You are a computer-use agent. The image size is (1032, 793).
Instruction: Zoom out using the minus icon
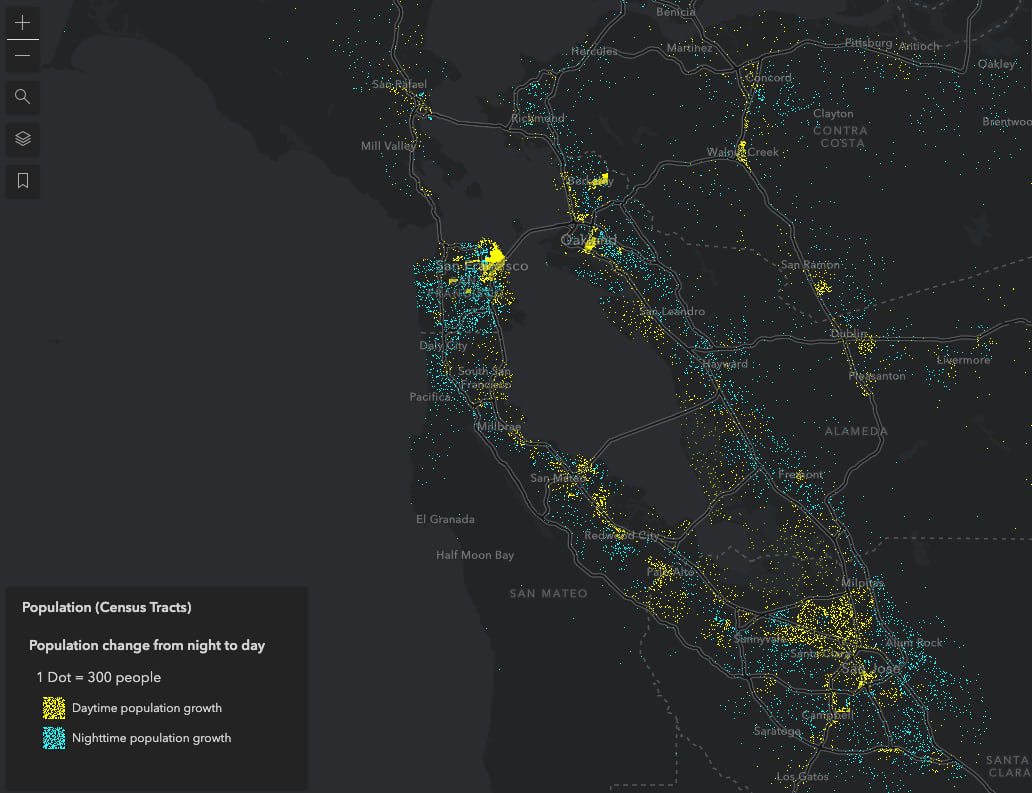click(x=22, y=55)
